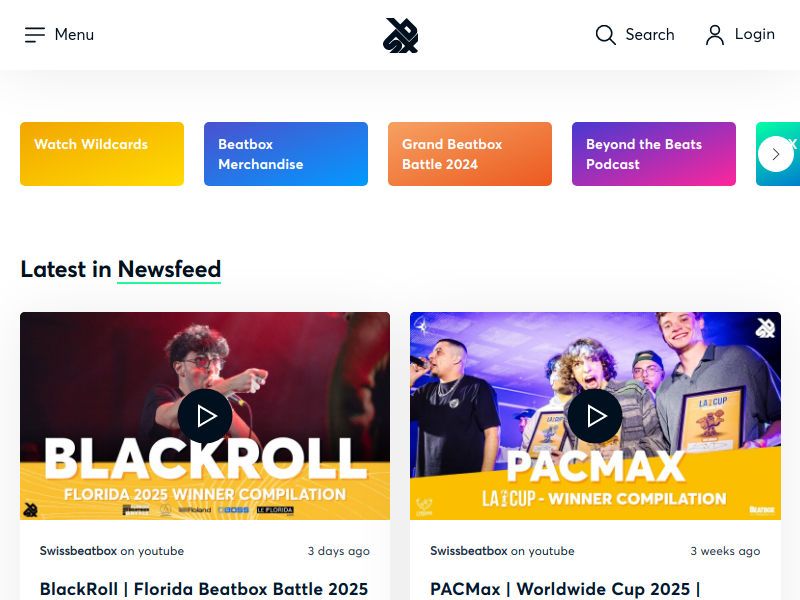Open the Grand Beatbox Battle 2024 card
The image size is (800, 600).
470,154
